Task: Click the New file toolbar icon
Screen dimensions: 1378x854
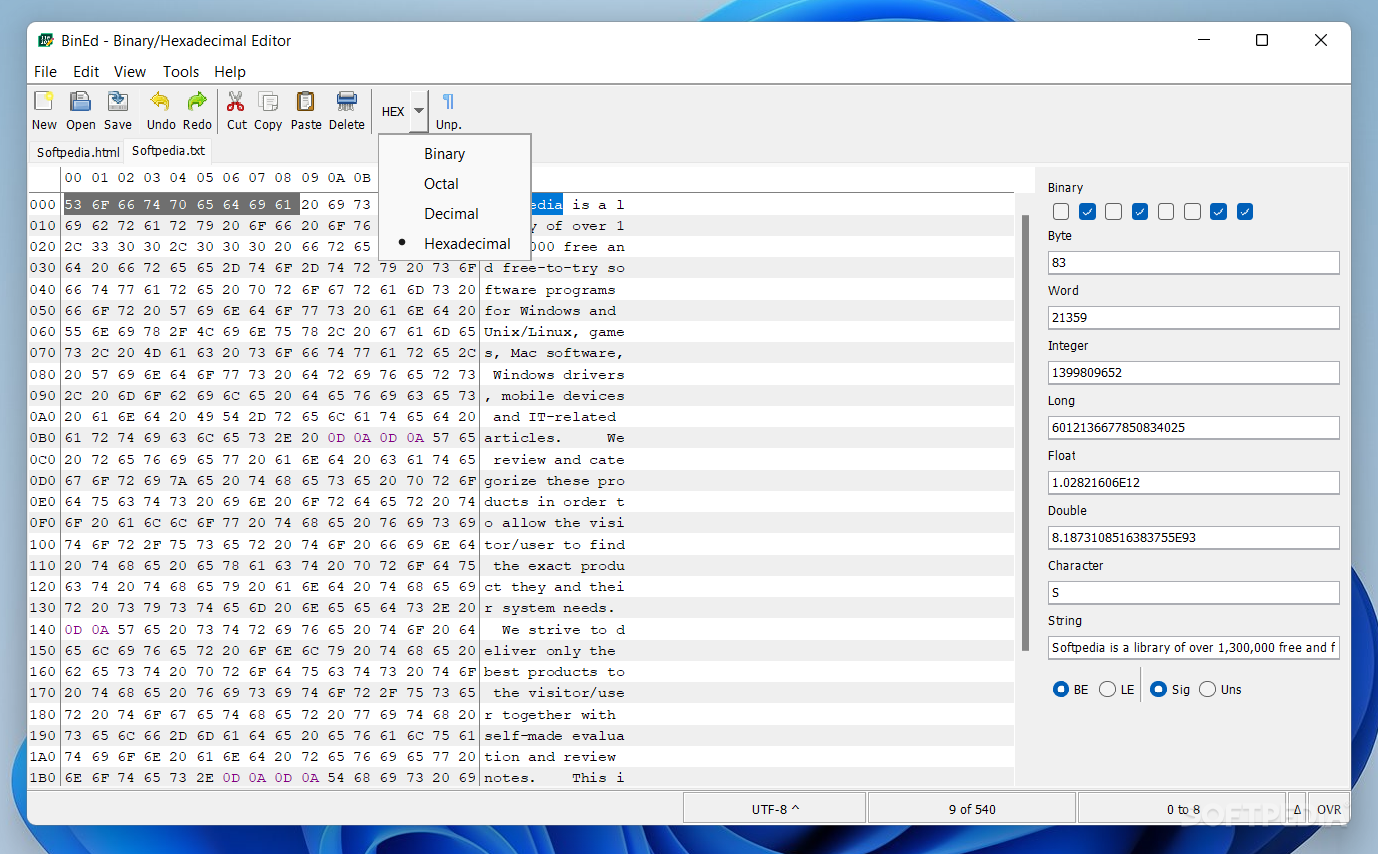Action: coord(44,110)
